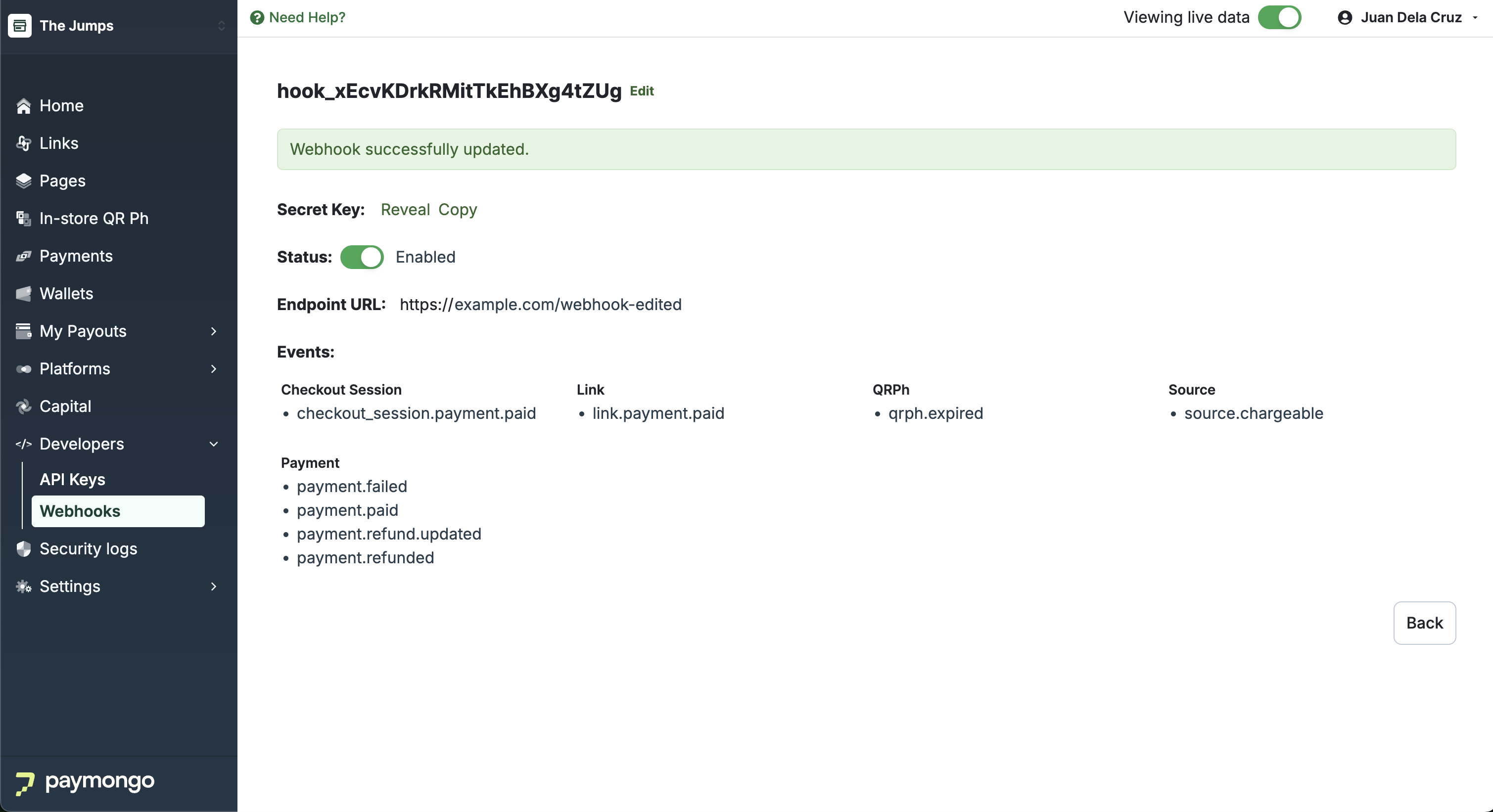Click the Edit link beside webhook ID

pos(642,91)
